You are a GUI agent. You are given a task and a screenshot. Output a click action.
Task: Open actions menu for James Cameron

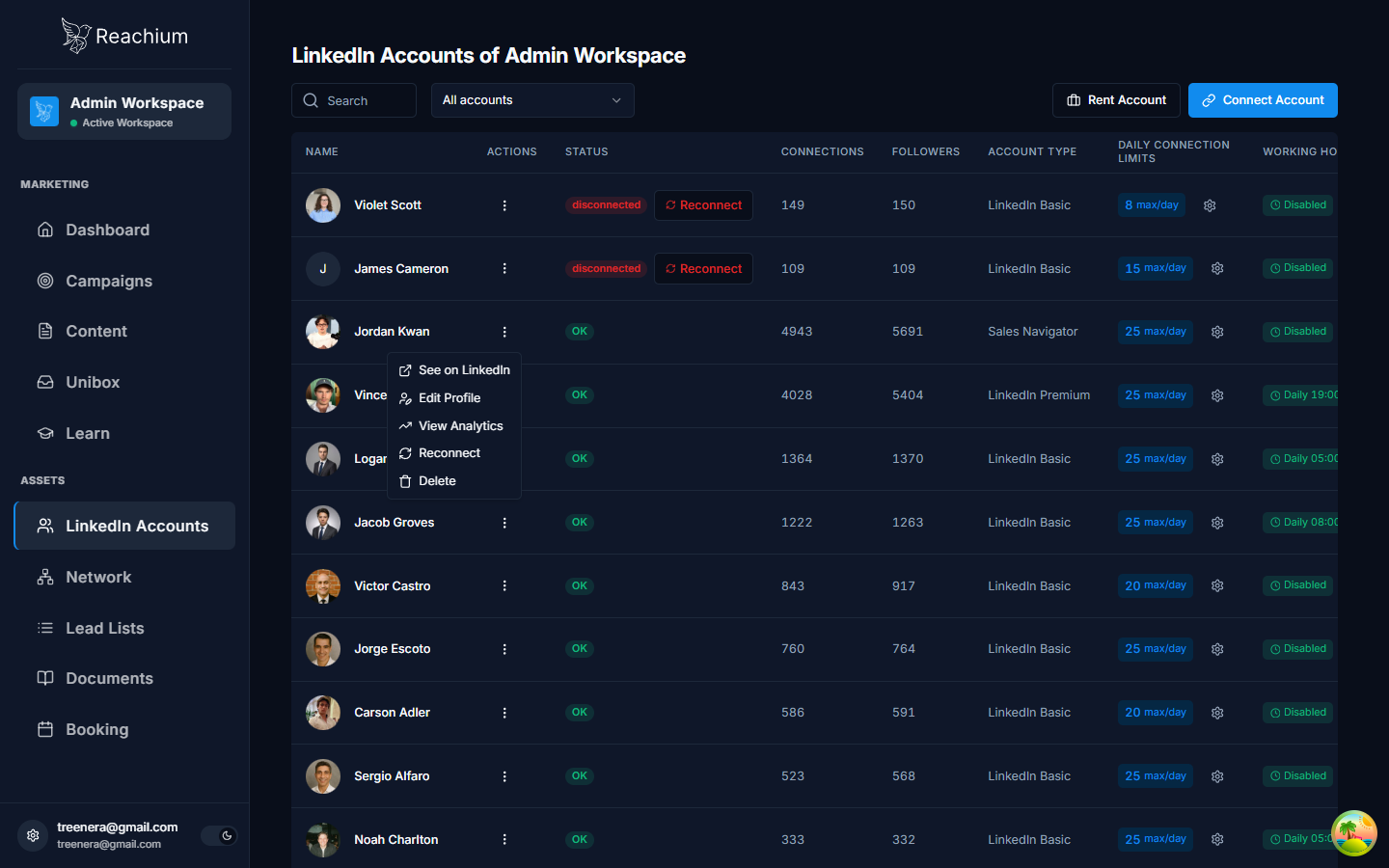[504, 268]
